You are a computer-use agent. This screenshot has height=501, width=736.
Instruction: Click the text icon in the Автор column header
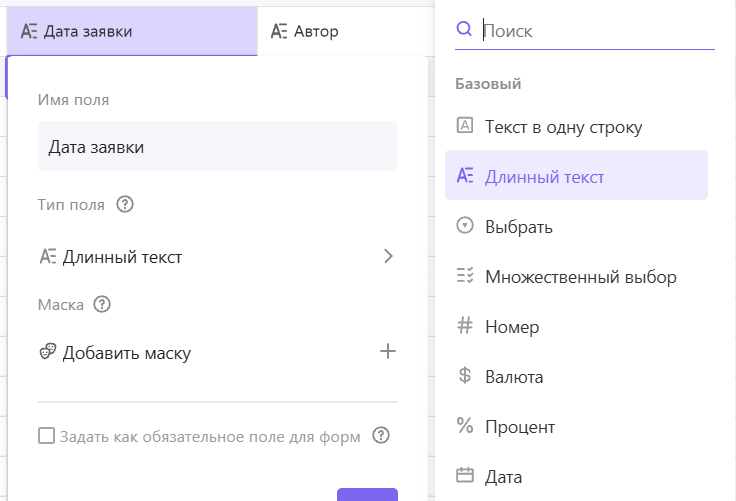tap(279, 31)
